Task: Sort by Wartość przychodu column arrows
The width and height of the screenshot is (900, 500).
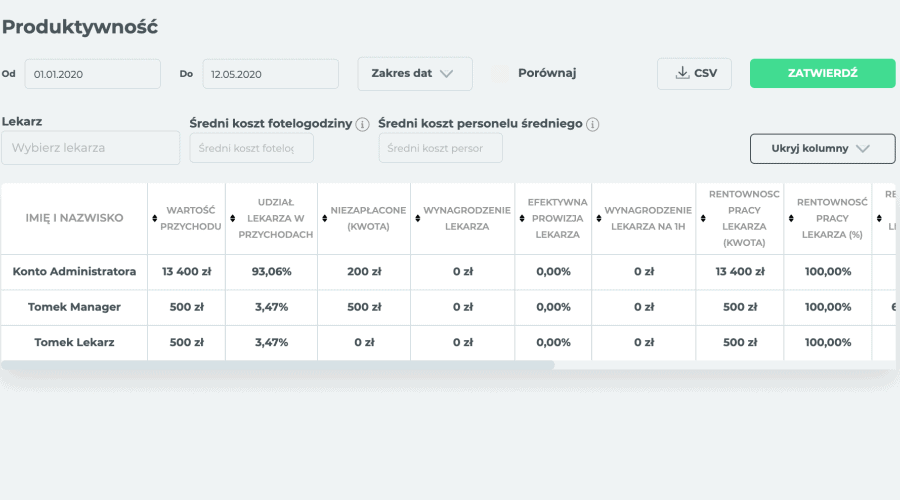Action: [154, 218]
